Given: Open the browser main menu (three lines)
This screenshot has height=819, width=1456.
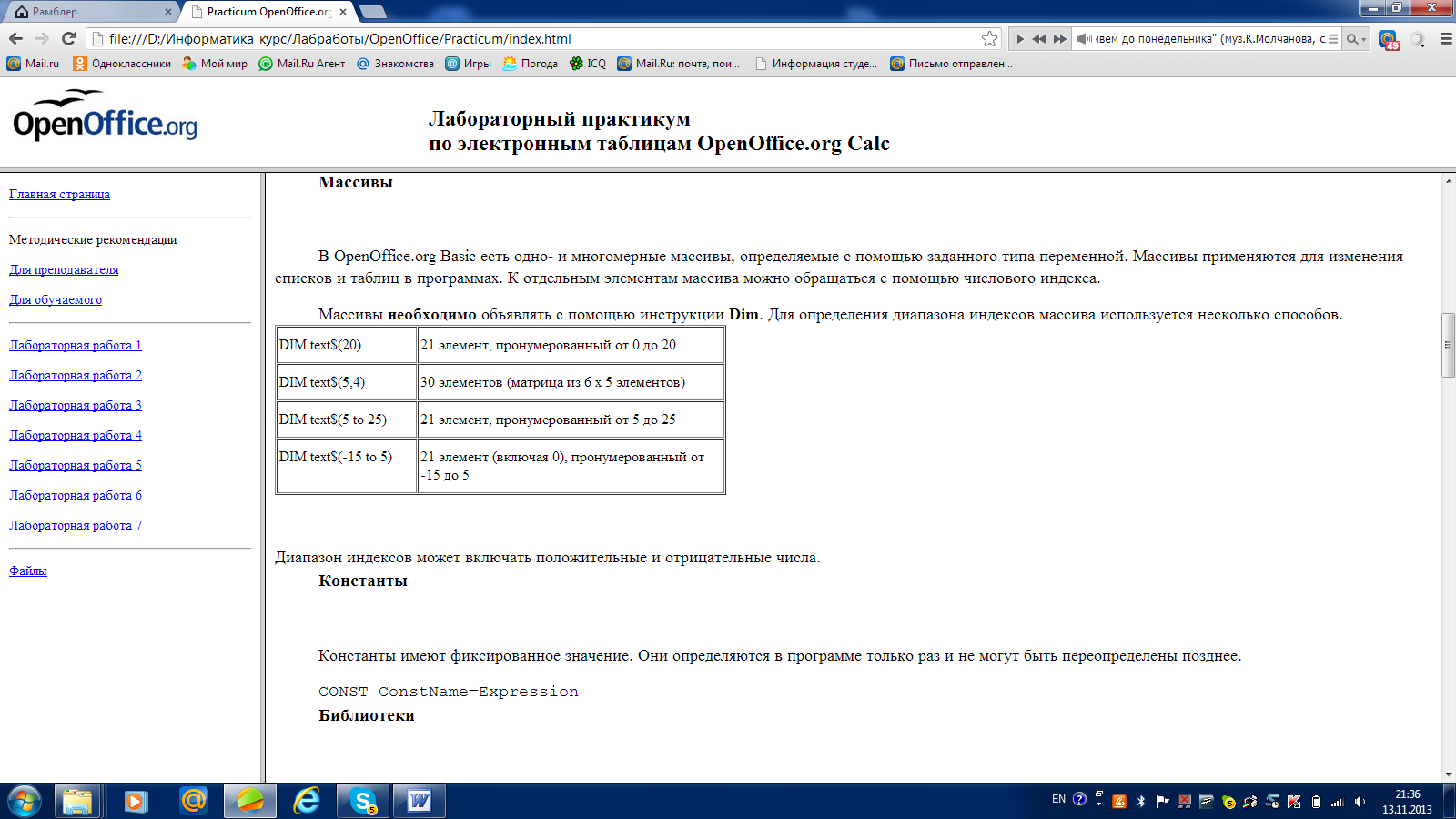Looking at the screenshot, I should point(1446,39).
